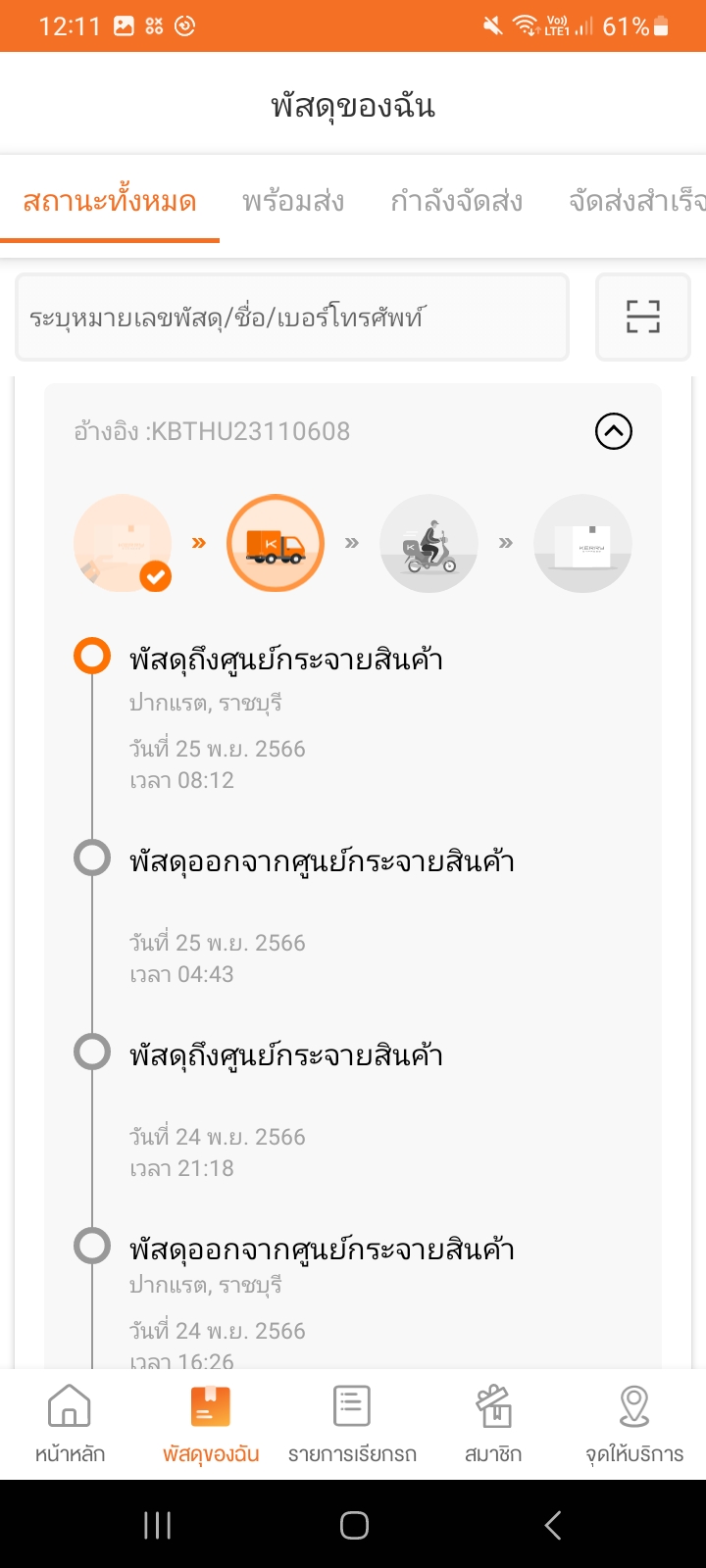Select the 04:43 timeline marker

[x=92, y=858]
